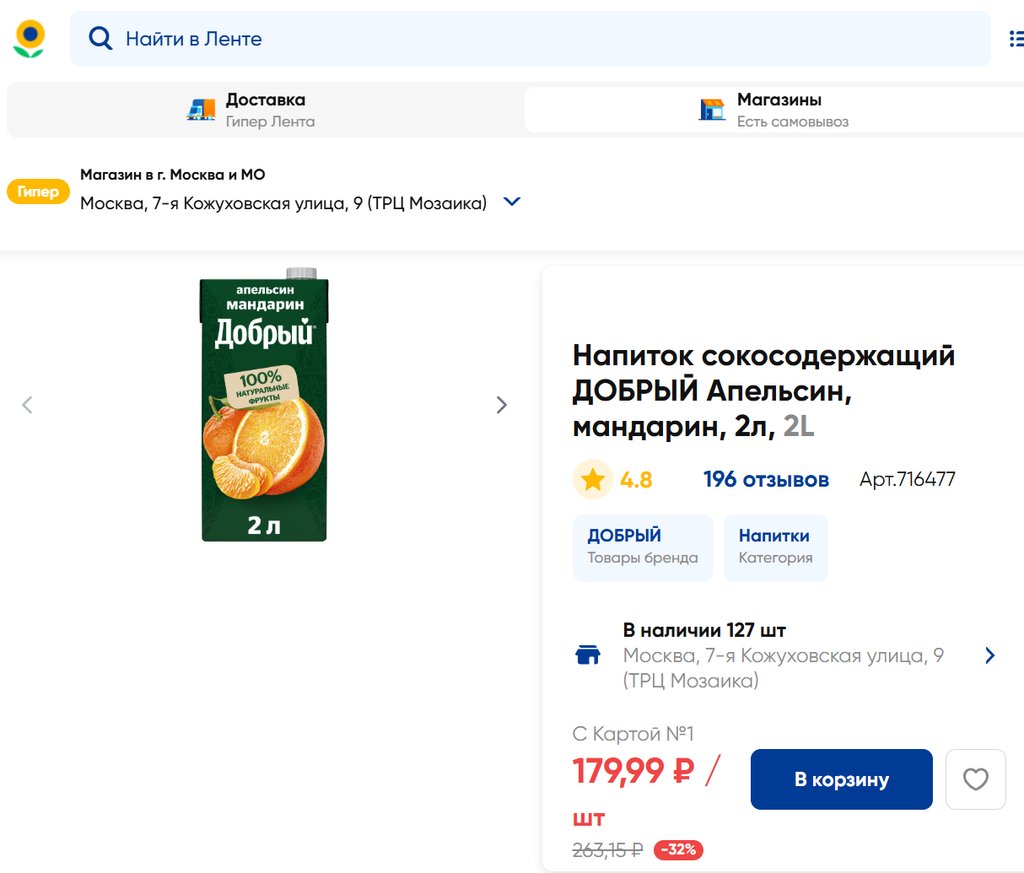Image resolution: width=1024 pixels, height=873 pixels.
Task: Click the yellow rating star icon
Action: pos(592,480)
